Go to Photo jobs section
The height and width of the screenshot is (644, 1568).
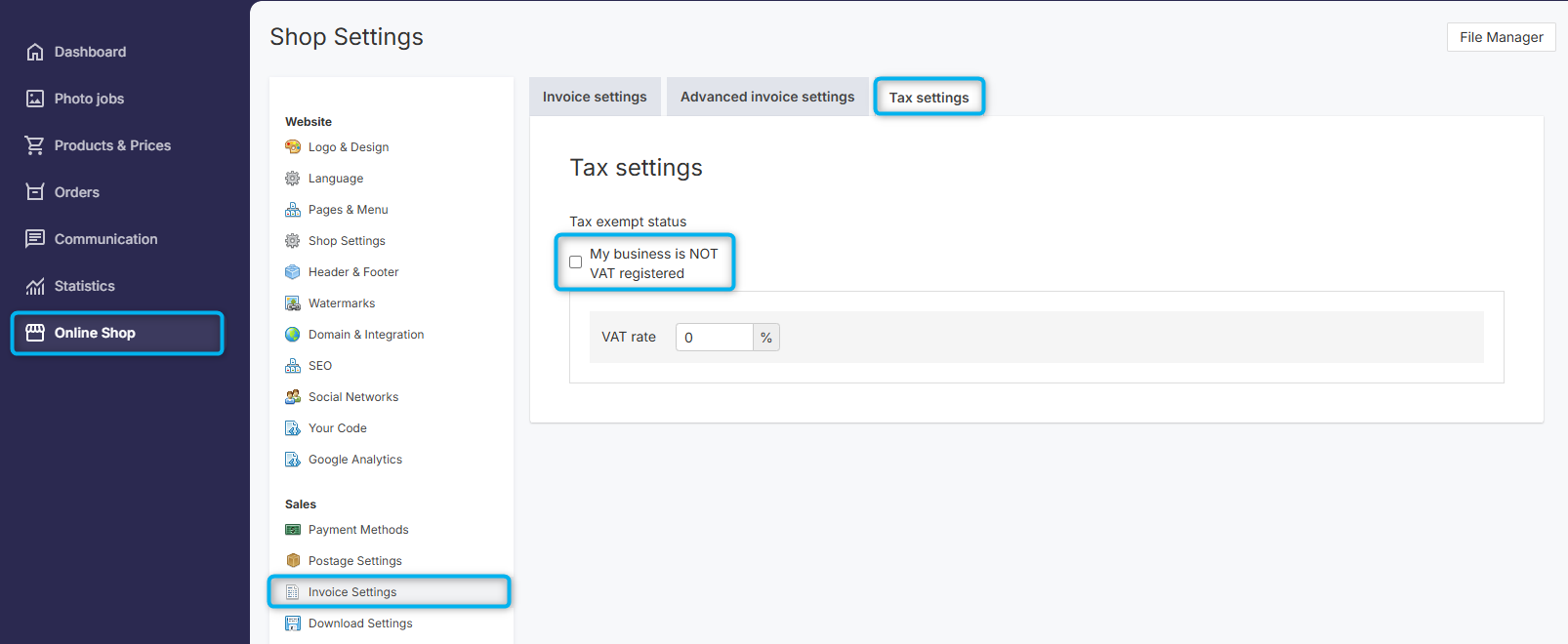(x=89, y=99)
